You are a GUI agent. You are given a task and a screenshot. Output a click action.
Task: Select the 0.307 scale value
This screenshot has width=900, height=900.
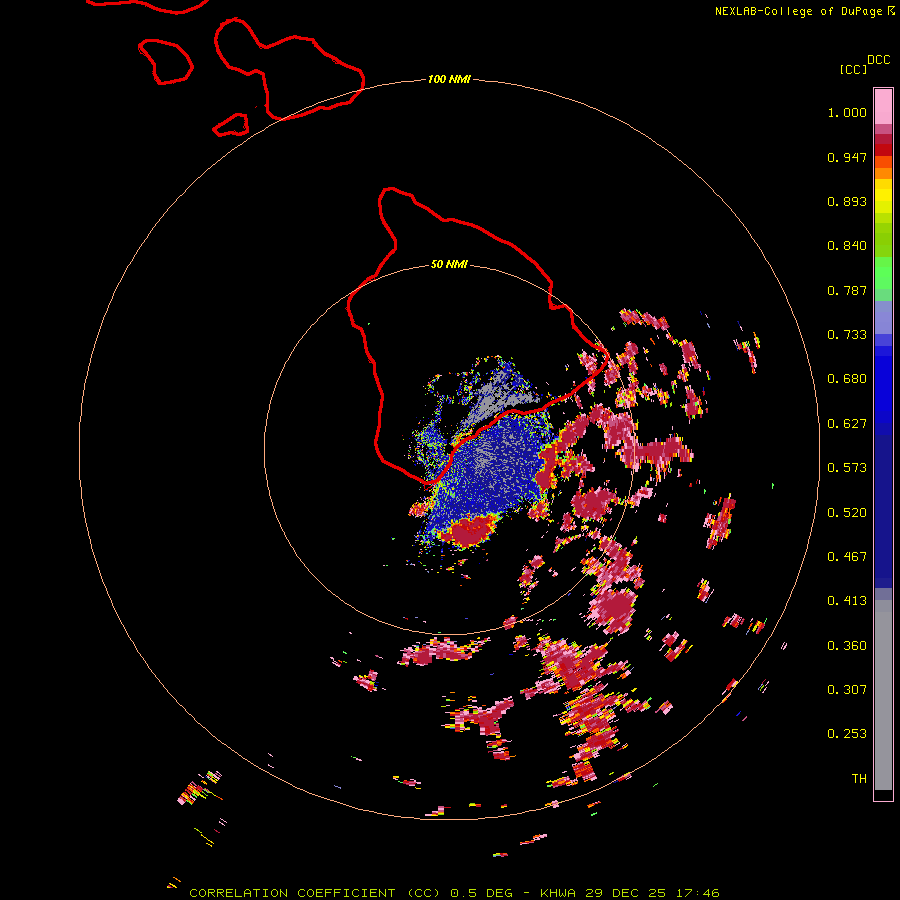click(x=847, y=690)
